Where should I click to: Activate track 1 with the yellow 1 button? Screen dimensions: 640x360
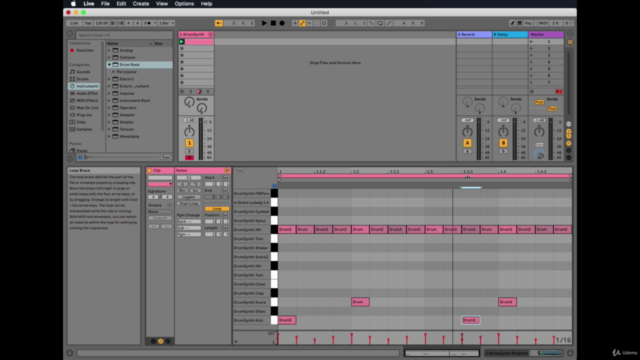click(x=189, y=143)
